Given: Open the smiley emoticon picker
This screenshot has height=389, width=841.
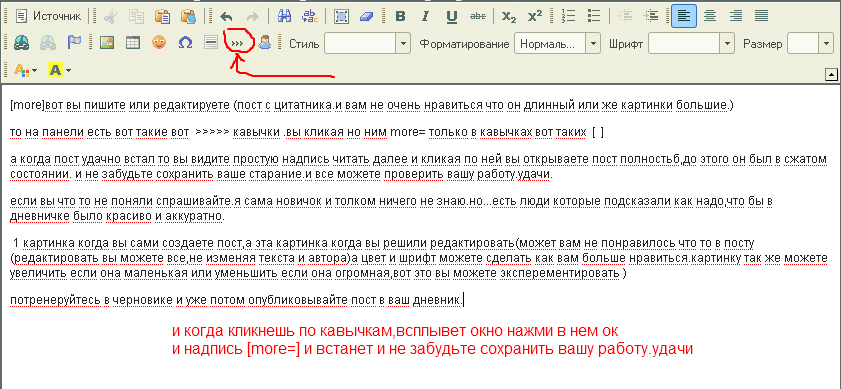Looking at the screenshot, I should [x=159, y=43].
